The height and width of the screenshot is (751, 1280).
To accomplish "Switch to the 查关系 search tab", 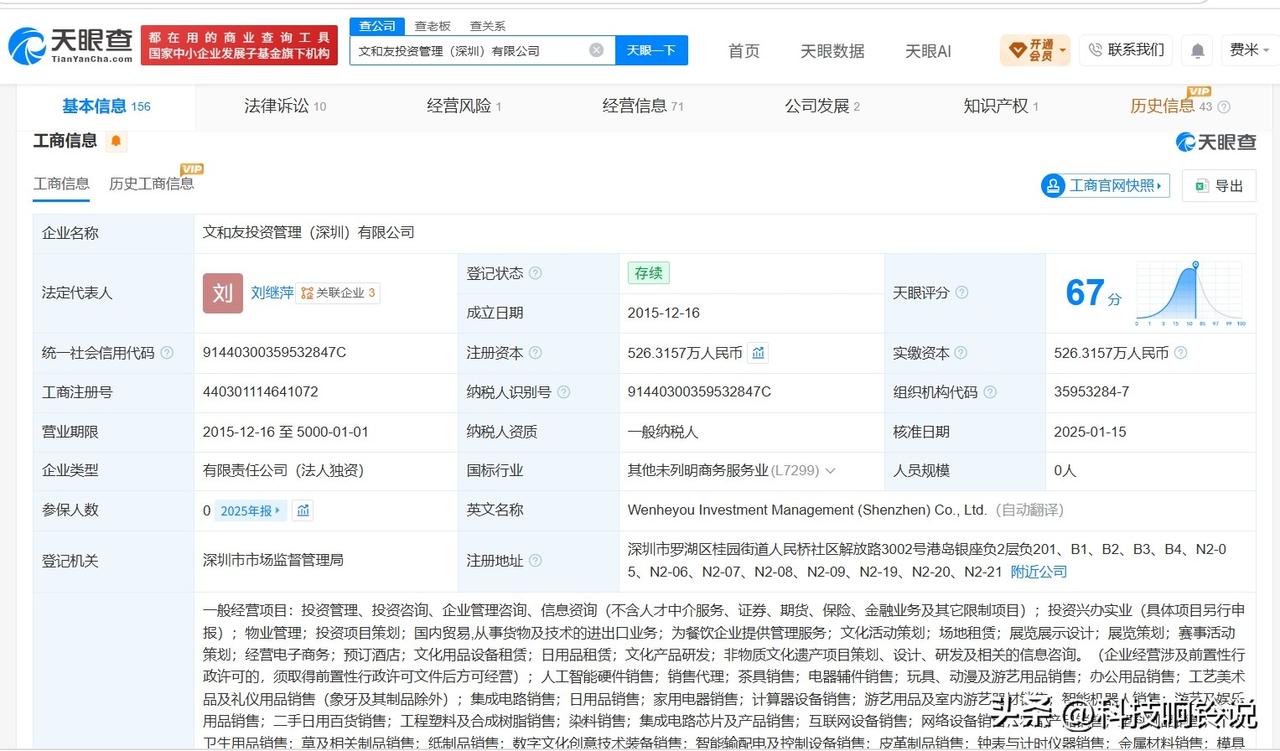I will pos(487,26).
